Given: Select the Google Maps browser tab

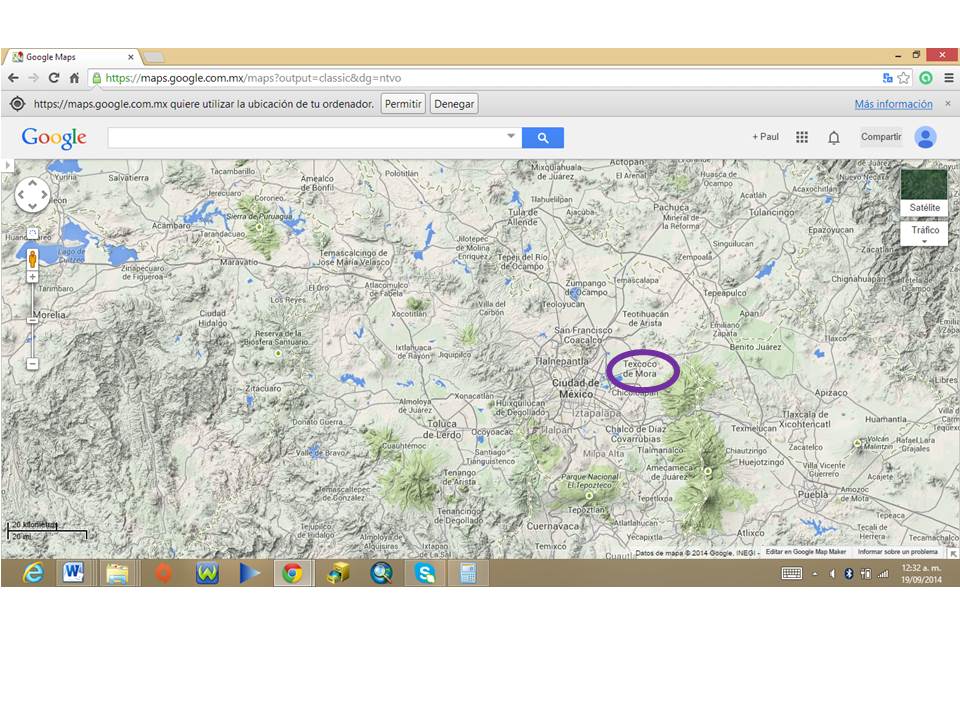Looking at the screenshot, I should 72,57.
